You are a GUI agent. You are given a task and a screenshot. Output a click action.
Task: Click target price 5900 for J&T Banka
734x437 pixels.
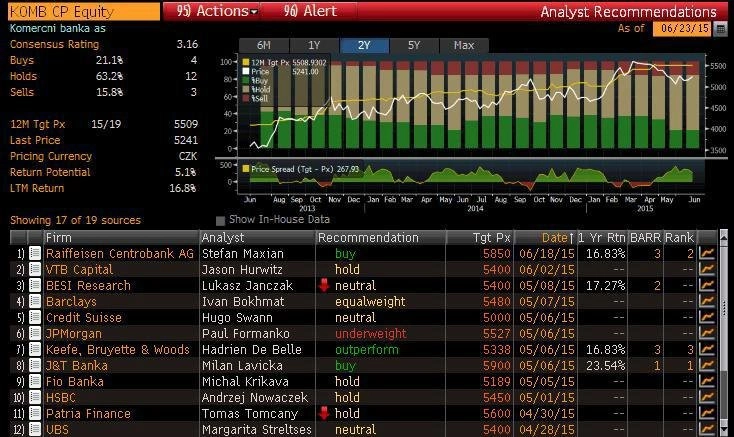(x=497, y=365)
